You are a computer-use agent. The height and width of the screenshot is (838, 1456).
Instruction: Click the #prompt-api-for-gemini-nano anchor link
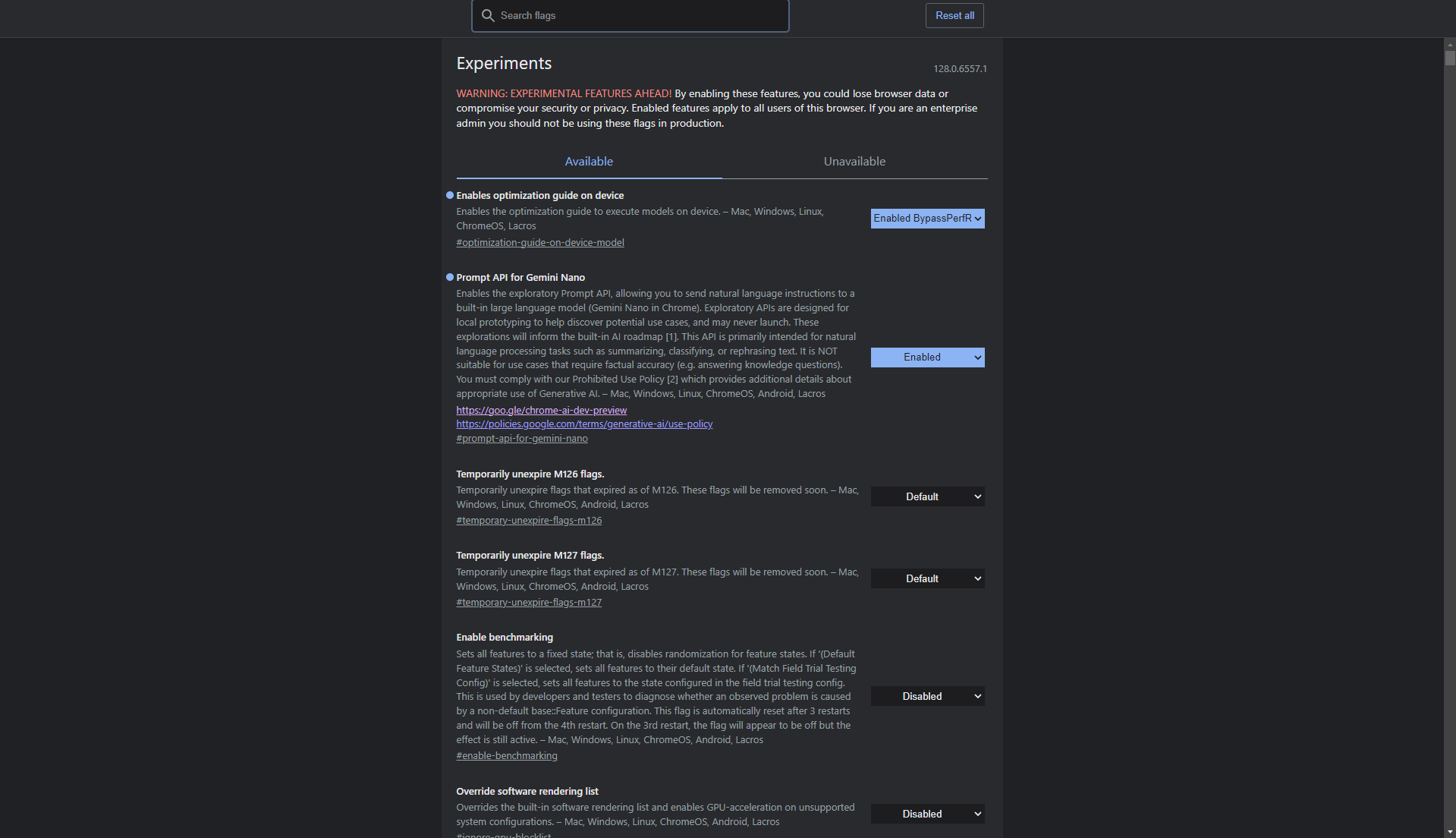click(x=522, y=439)
